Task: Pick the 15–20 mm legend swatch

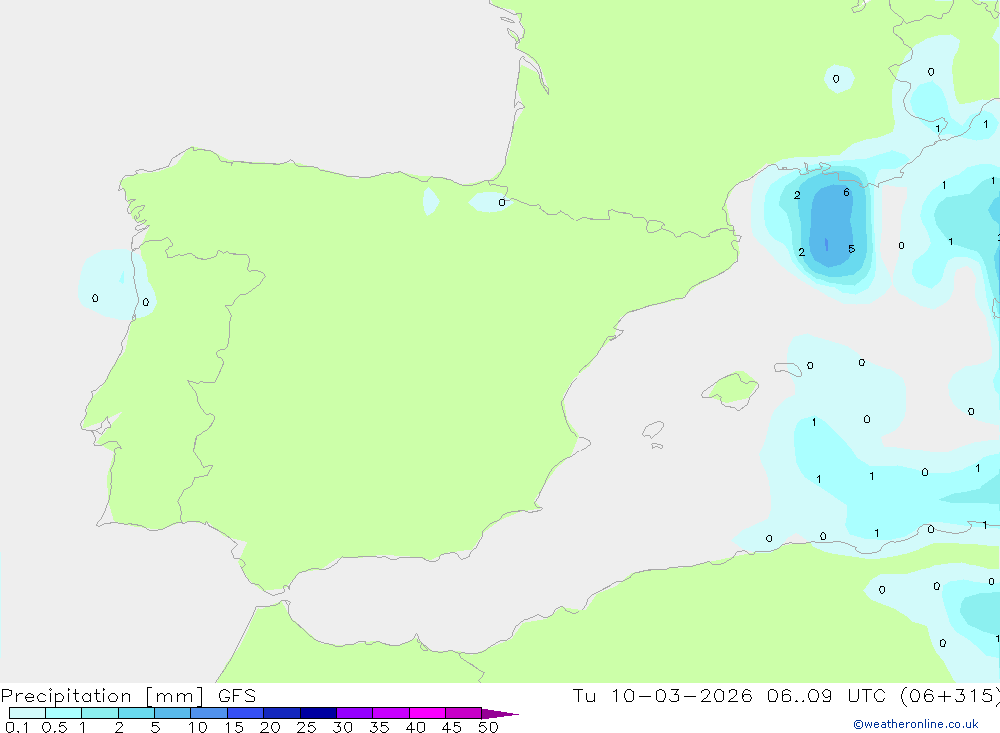Action: tap(245, 713)
